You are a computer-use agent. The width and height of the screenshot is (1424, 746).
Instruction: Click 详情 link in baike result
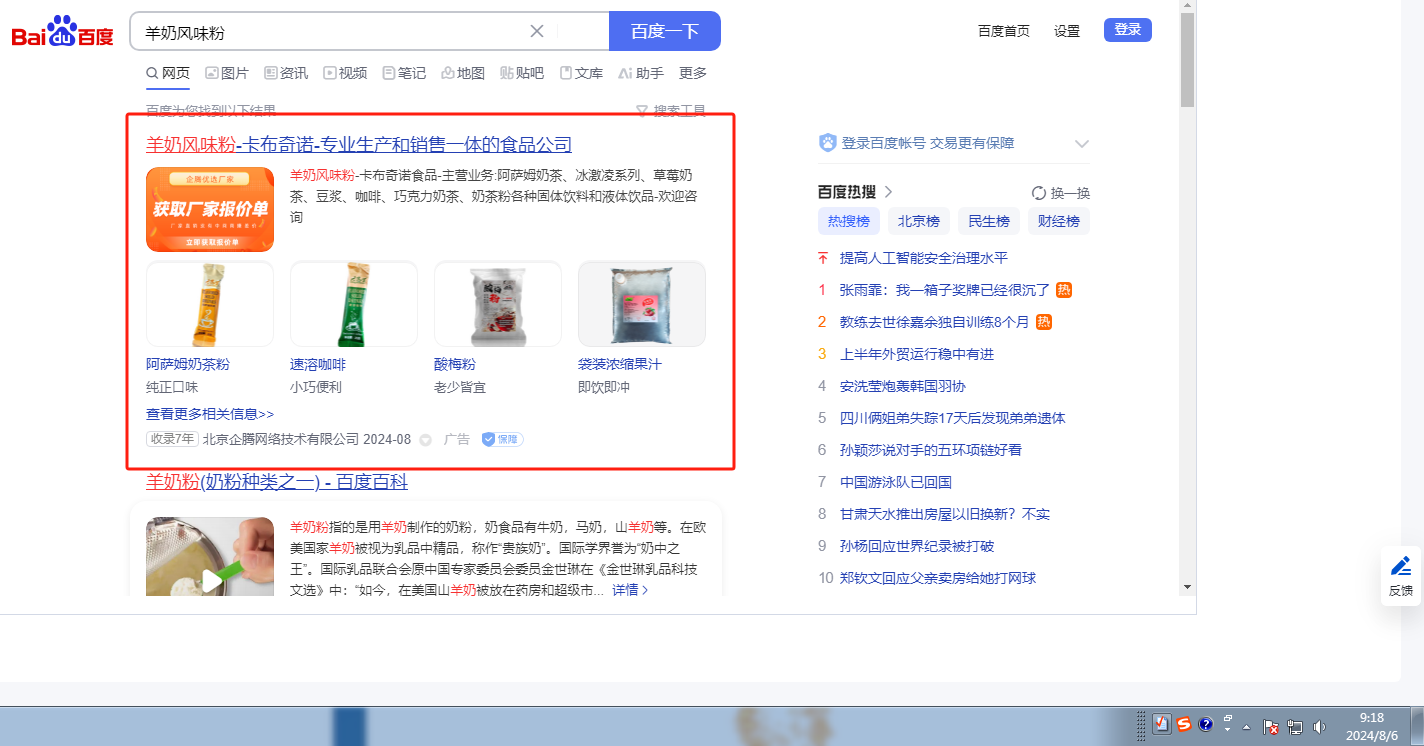tap(630, 590)
